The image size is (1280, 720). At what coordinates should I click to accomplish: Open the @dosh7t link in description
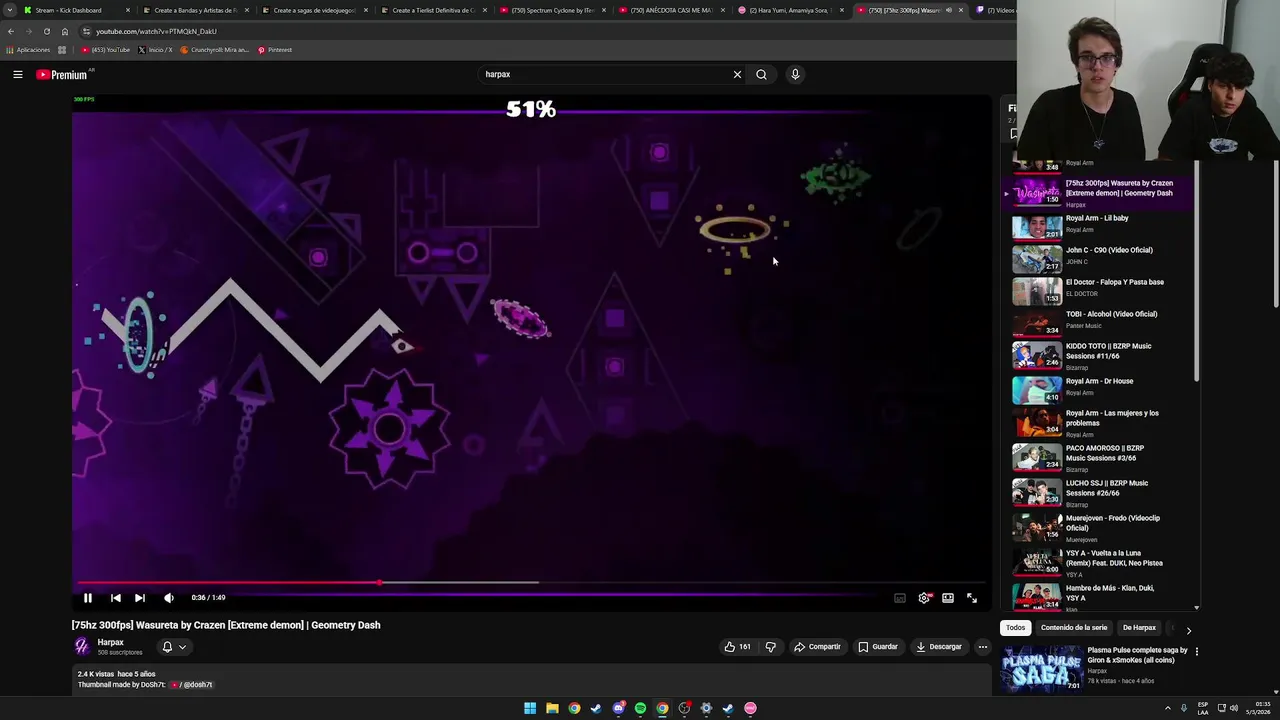(192, 685)
